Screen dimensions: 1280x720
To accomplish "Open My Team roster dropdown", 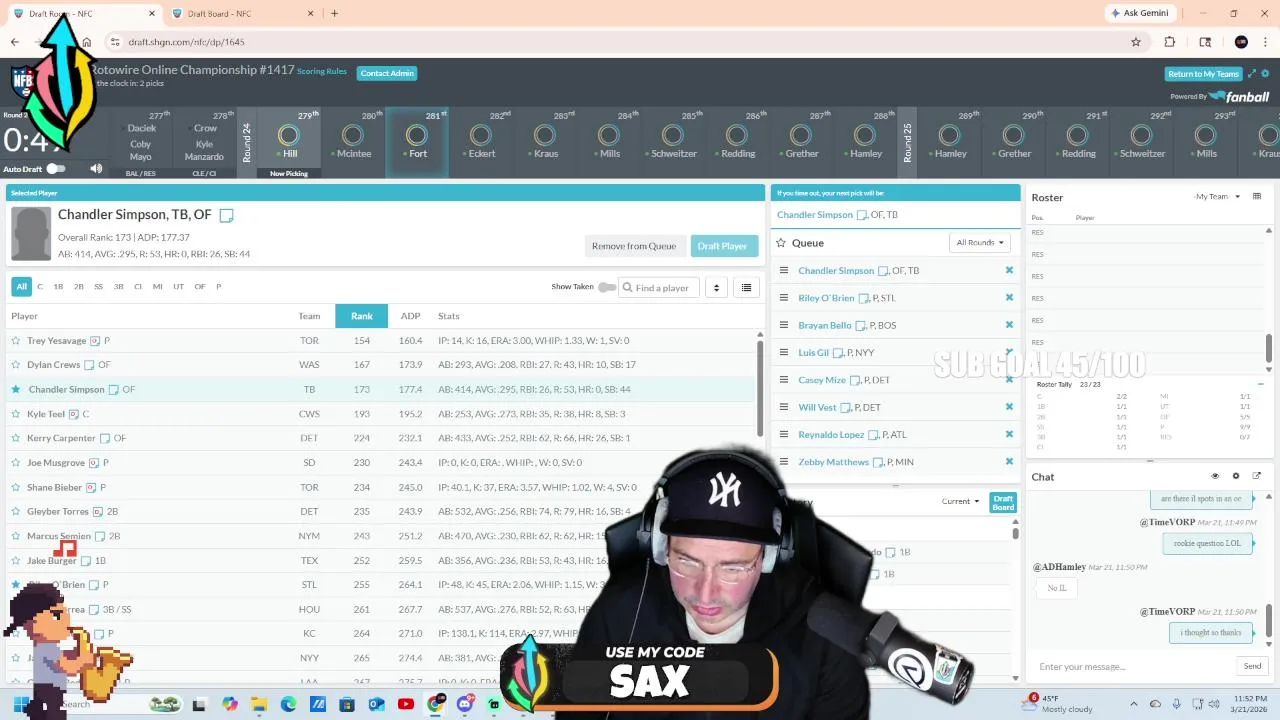I will pos(1218,197).
